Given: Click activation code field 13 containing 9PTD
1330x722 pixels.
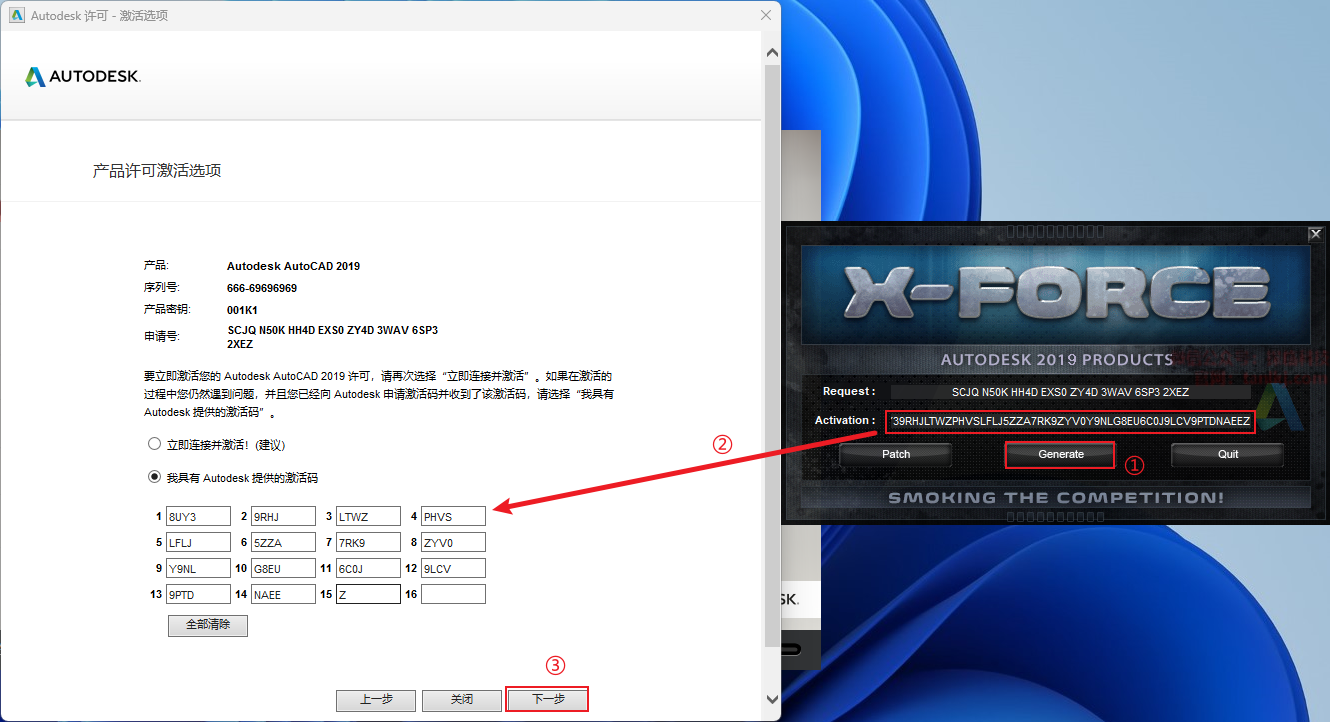Looking at the screenshot, I should (198, 595).
